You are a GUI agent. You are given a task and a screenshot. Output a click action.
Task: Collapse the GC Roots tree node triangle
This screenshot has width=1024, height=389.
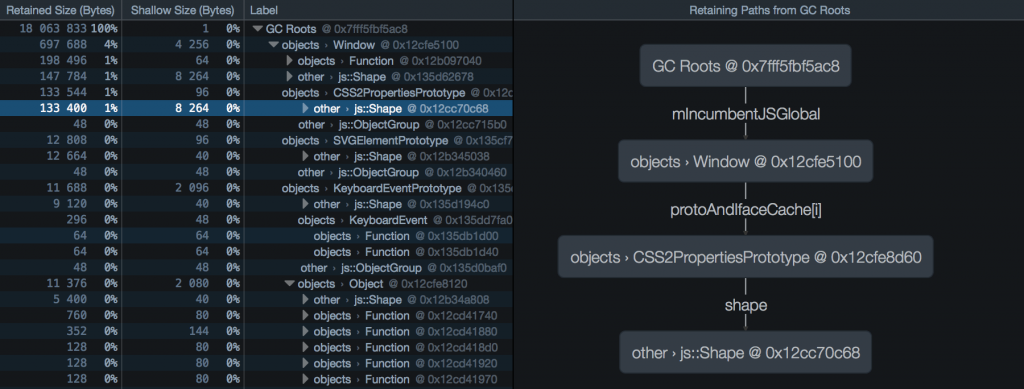(257, 29)
